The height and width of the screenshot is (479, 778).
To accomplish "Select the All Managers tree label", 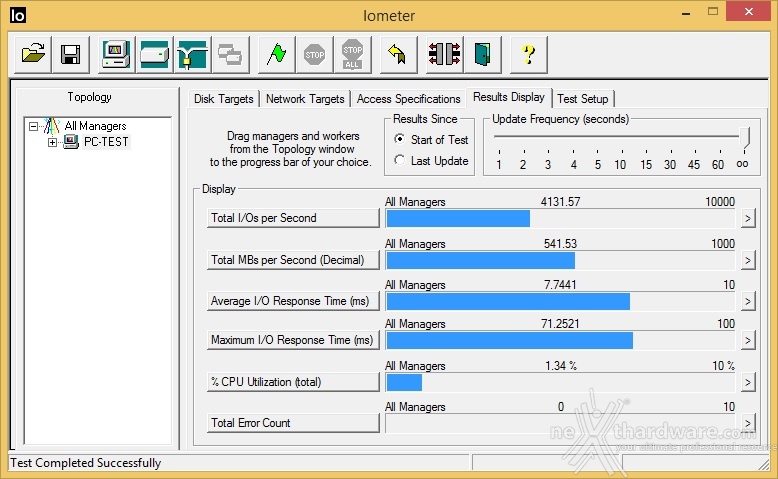I will point(95,126).
